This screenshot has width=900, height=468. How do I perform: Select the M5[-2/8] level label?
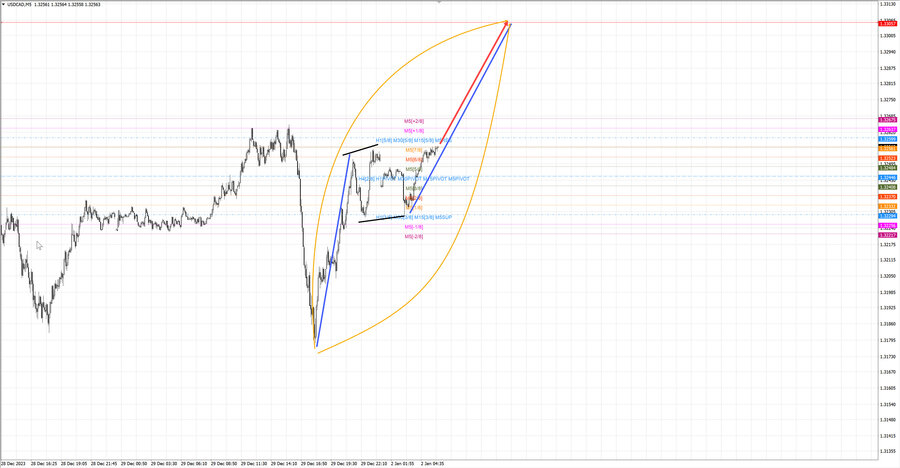pyautogui.click(x=414, y=236)
